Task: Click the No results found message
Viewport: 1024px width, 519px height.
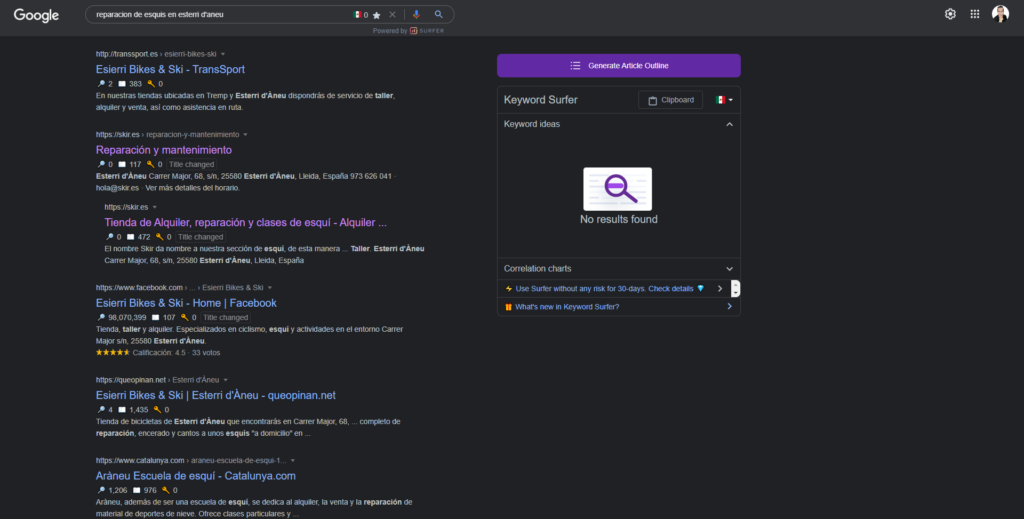Action: point(618,219)
